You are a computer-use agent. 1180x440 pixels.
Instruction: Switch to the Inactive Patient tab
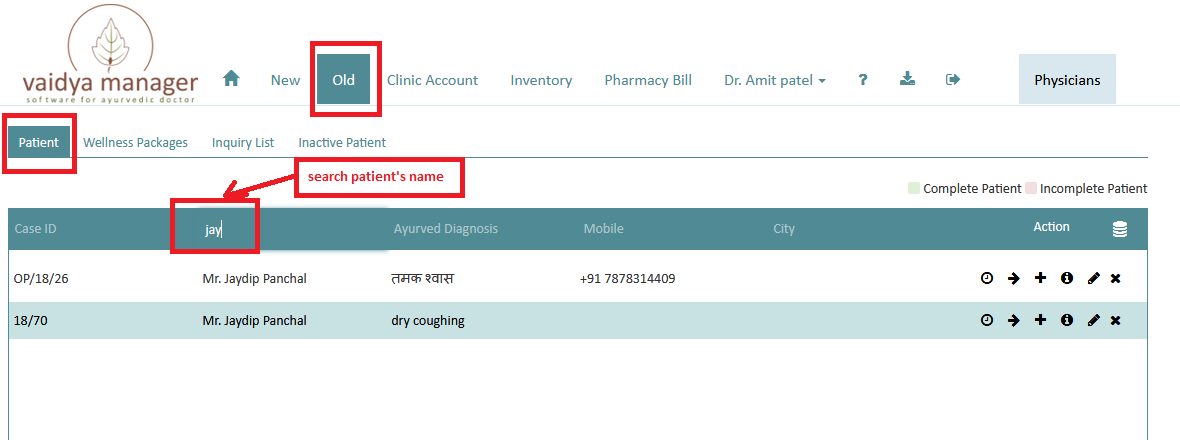pyautogui.click(x=342, y=142)
